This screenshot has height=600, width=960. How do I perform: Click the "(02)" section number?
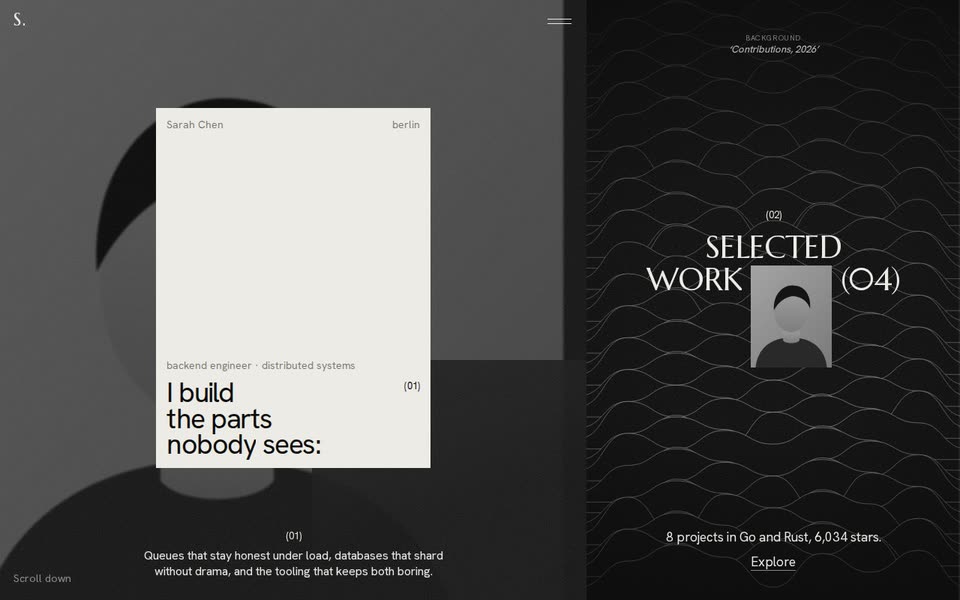click(x=774, y=215)
